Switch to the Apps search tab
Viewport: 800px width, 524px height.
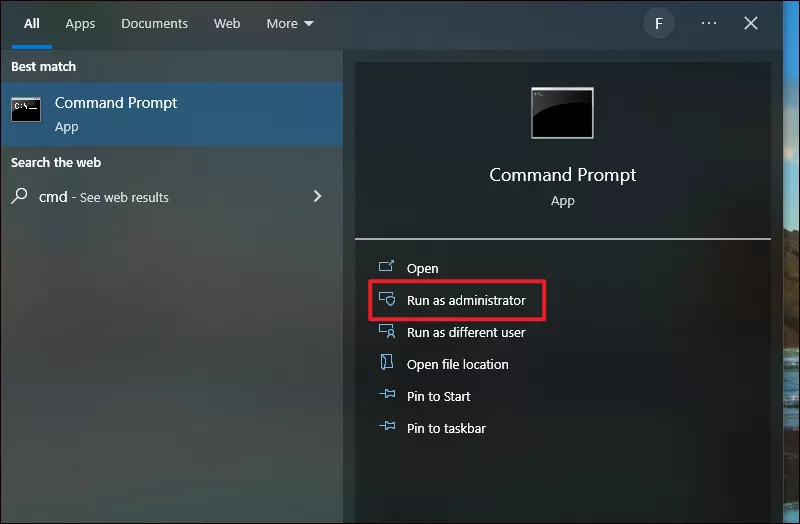click(x=80, y=23)
